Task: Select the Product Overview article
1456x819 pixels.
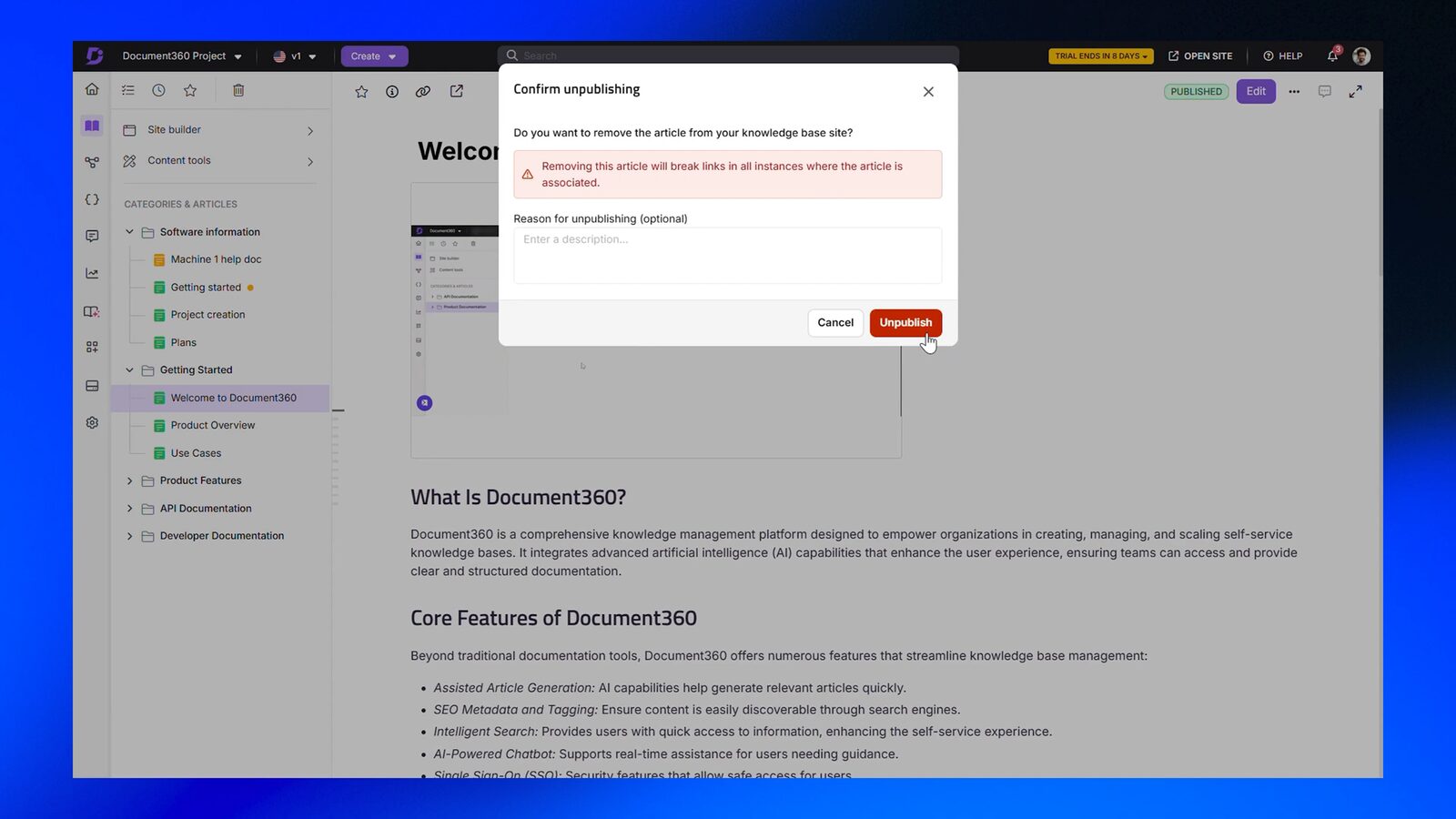Action: pos(212,425)
